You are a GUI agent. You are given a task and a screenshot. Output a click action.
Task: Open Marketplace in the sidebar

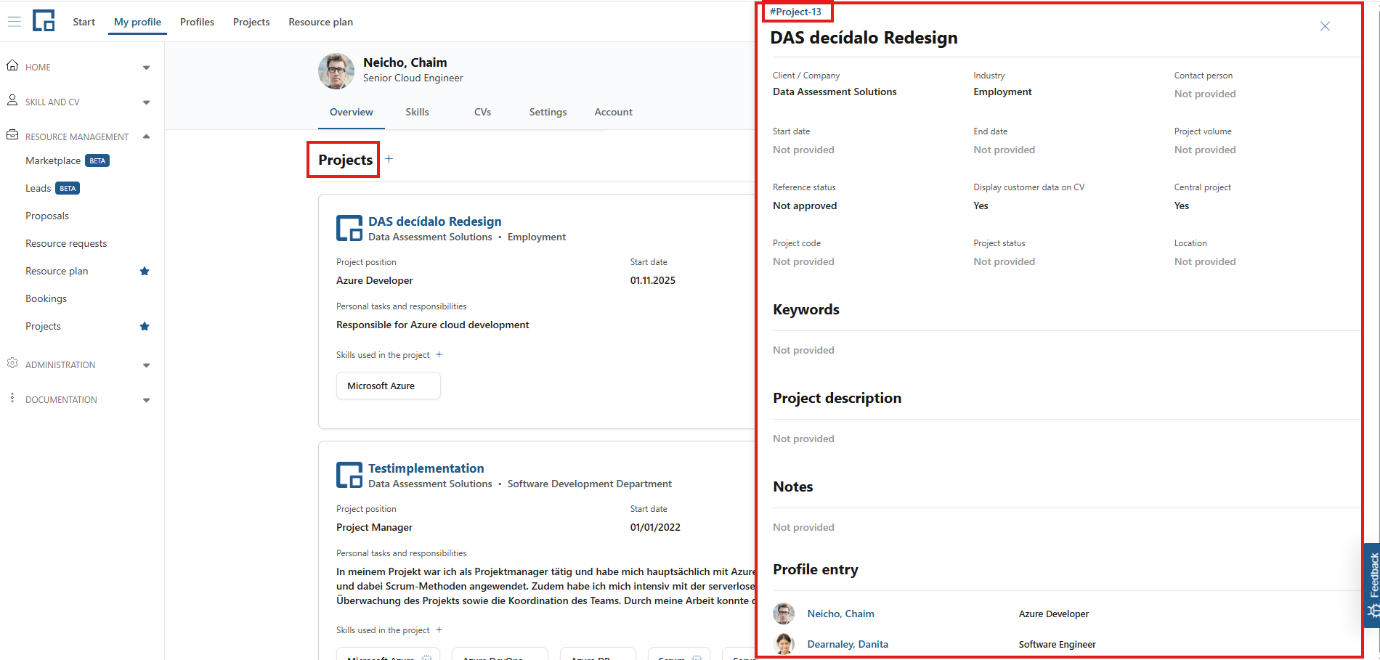pyautogui.click(x=53, y=160)
